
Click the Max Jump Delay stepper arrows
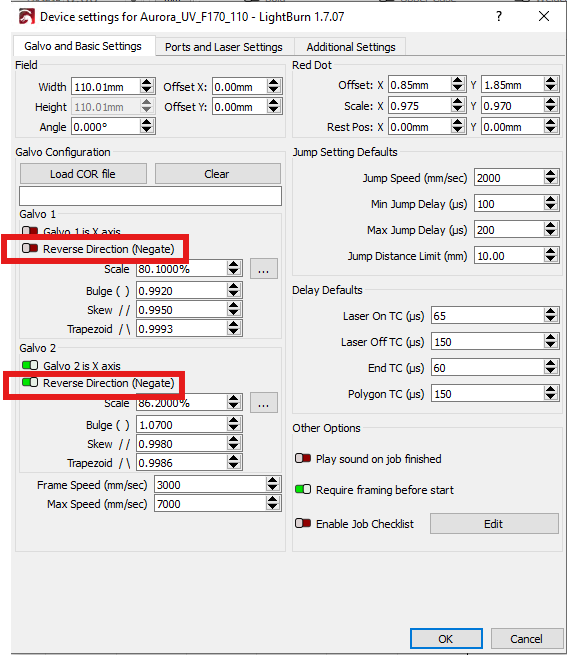[x=551, y=230]
